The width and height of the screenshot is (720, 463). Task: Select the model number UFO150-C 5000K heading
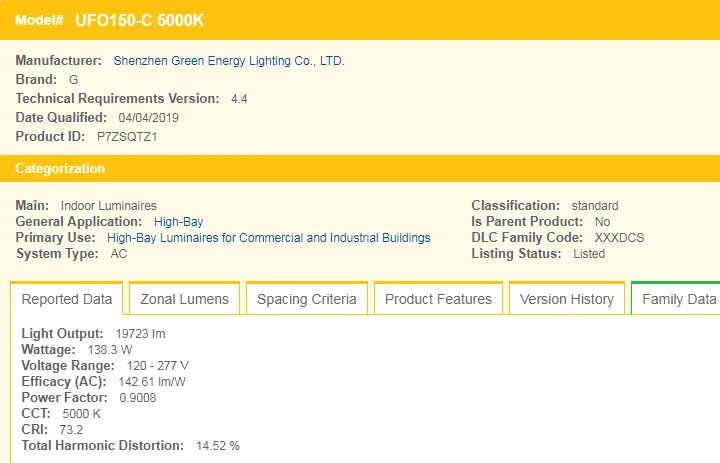[139, 20]
